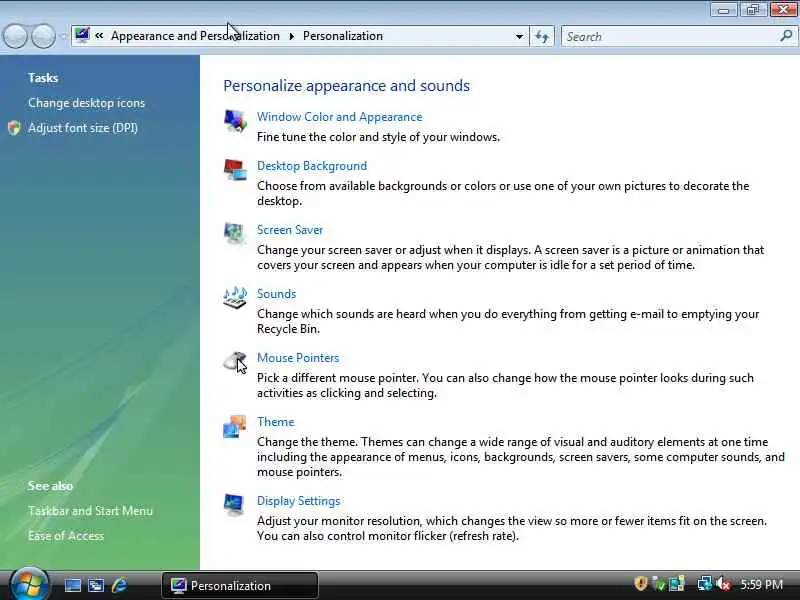
Task: Open Ease of Access link
Action: click(x=66, y=536)
